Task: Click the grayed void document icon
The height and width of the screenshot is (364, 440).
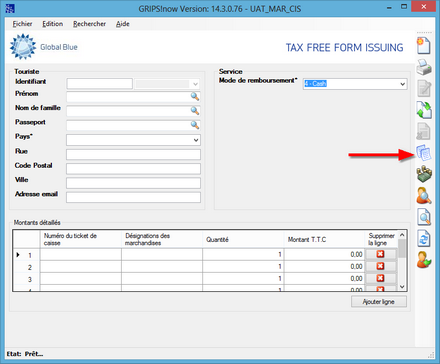Action: 424,131
